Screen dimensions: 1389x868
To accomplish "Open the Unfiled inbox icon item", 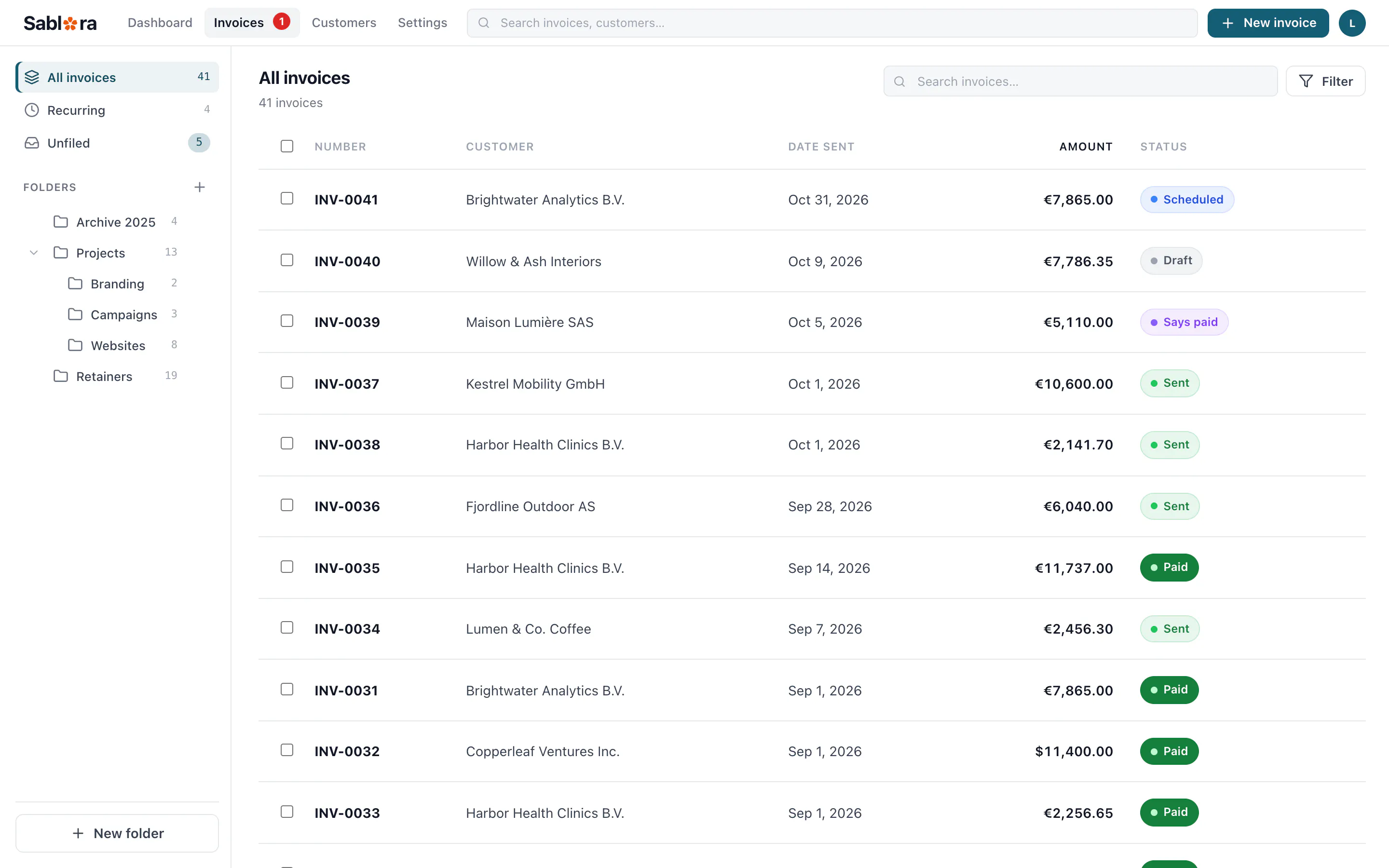I will 31,143.
